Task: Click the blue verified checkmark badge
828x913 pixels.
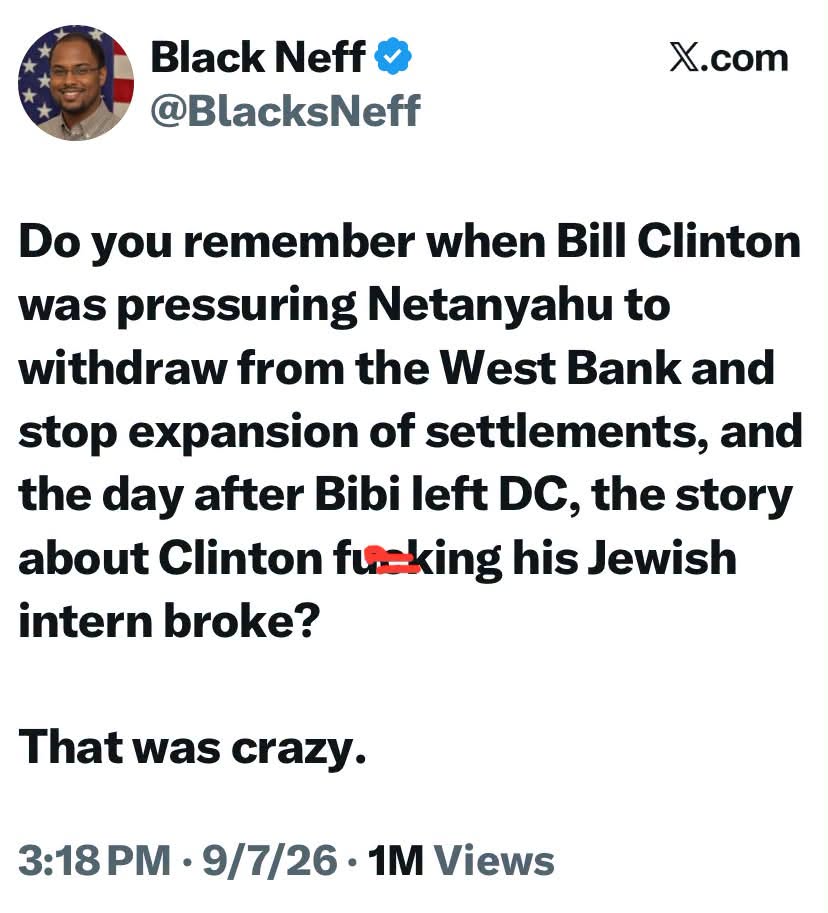Action: coord(392,56)
